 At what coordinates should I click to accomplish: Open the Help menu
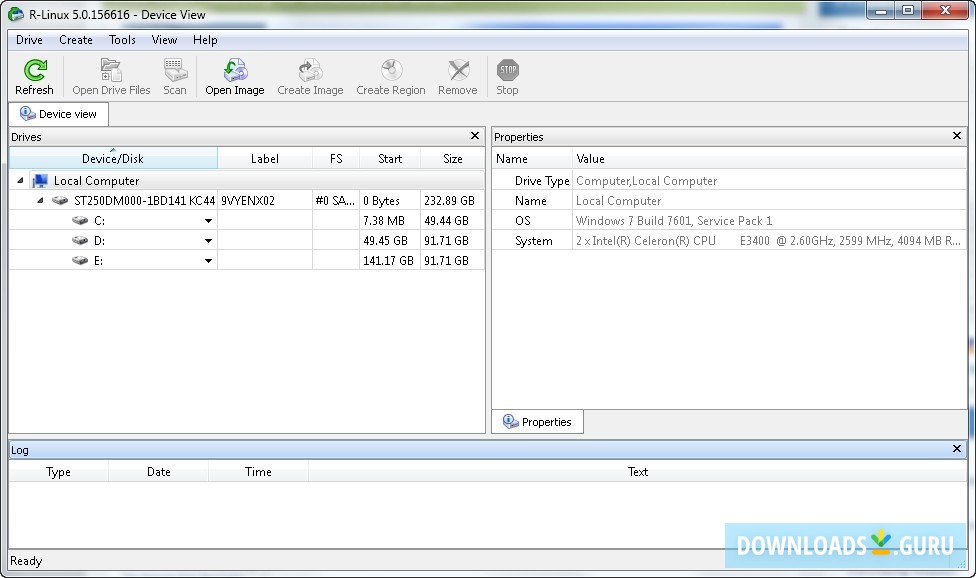(x=205, y=40)
